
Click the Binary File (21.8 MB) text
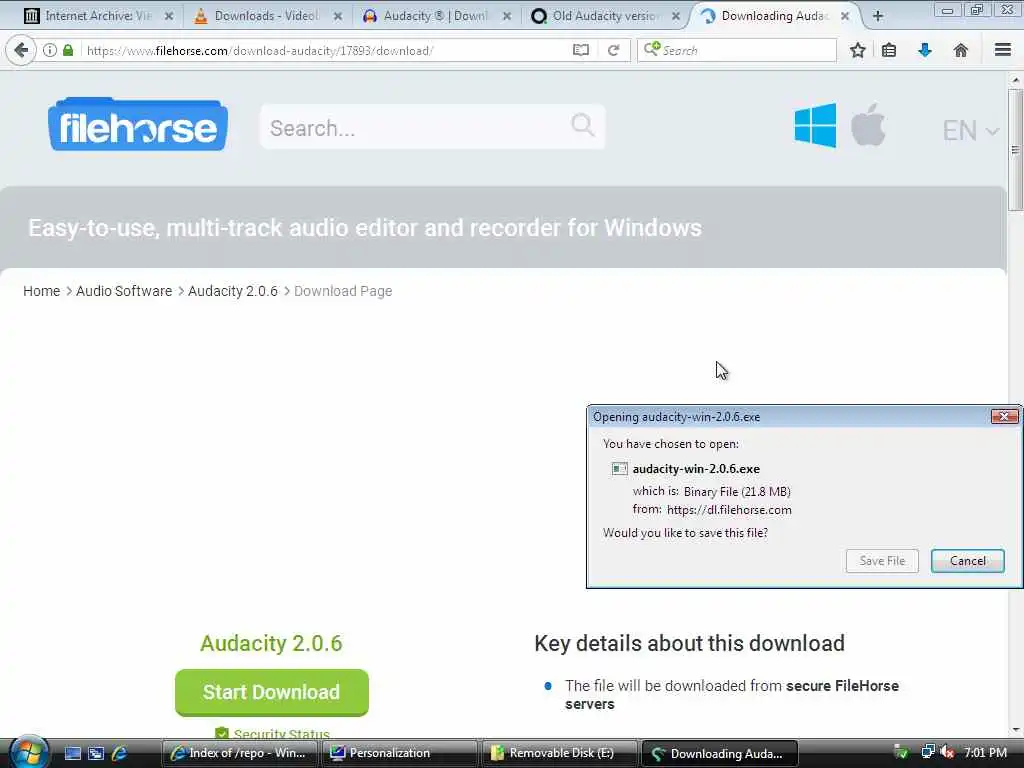(737, 492)
